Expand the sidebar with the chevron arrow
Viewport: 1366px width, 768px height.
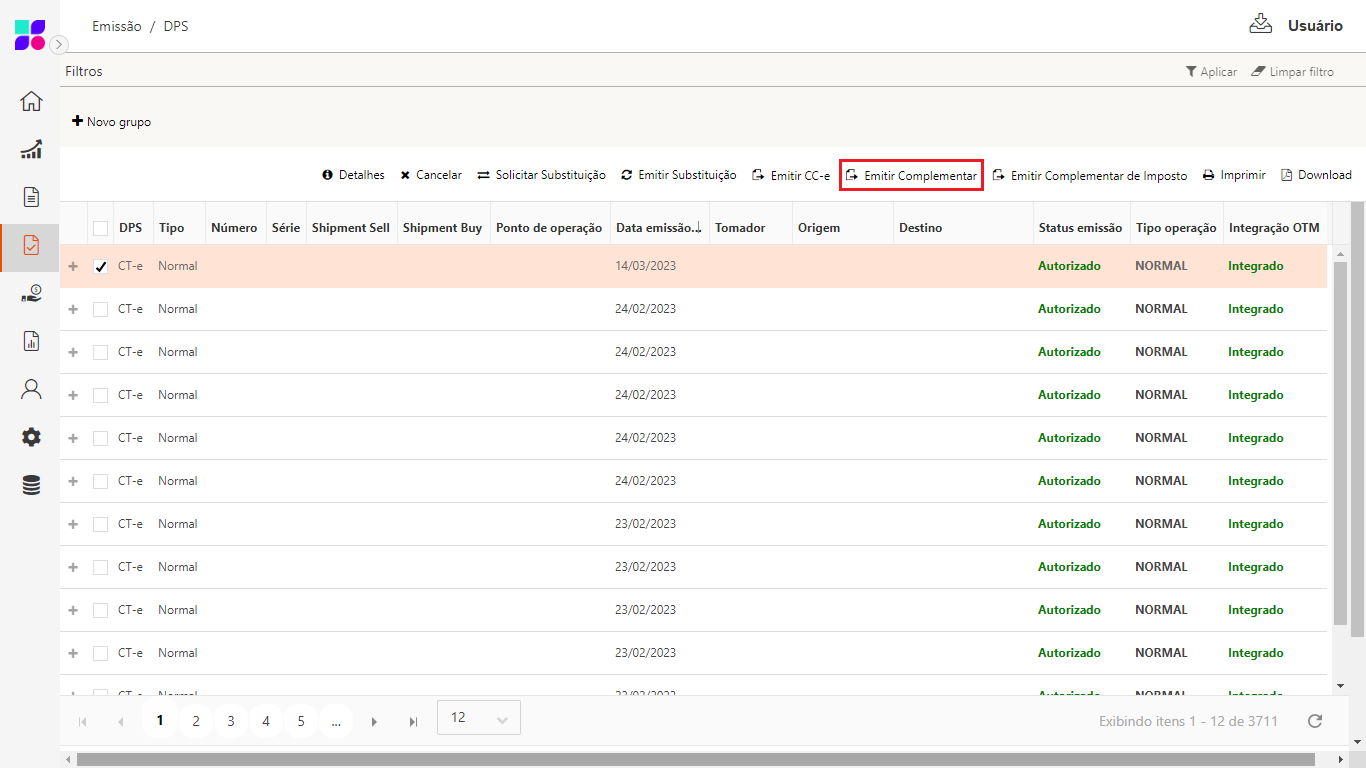[x=59, y=44]
